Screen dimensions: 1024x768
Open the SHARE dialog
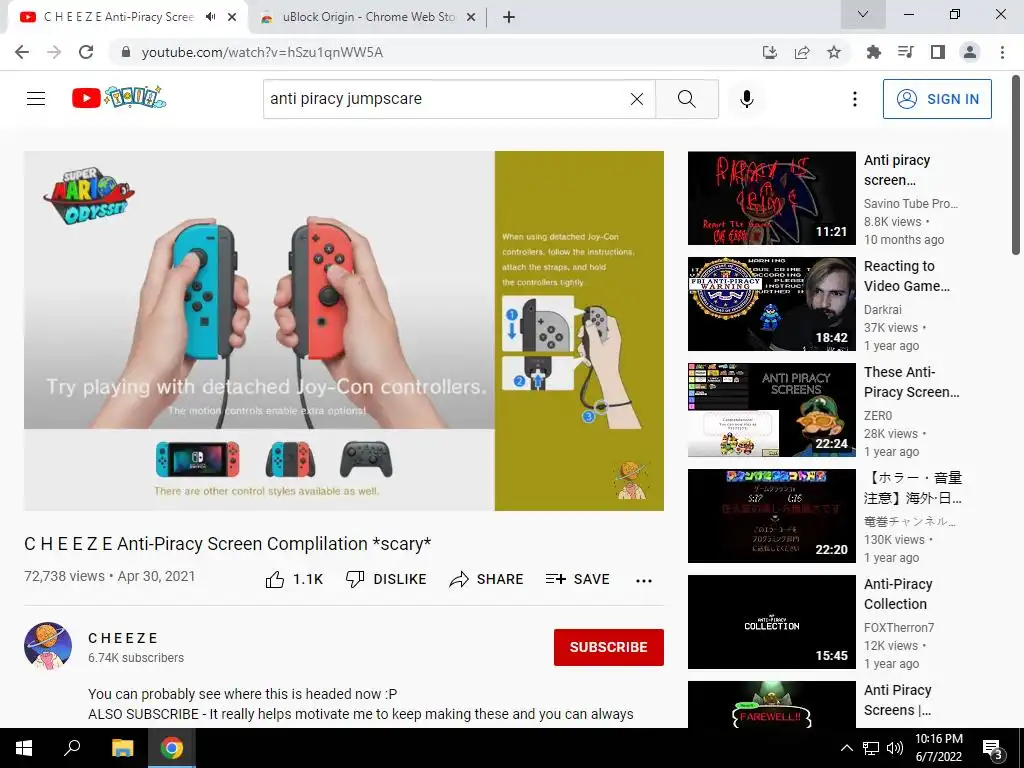click(487, 579)
